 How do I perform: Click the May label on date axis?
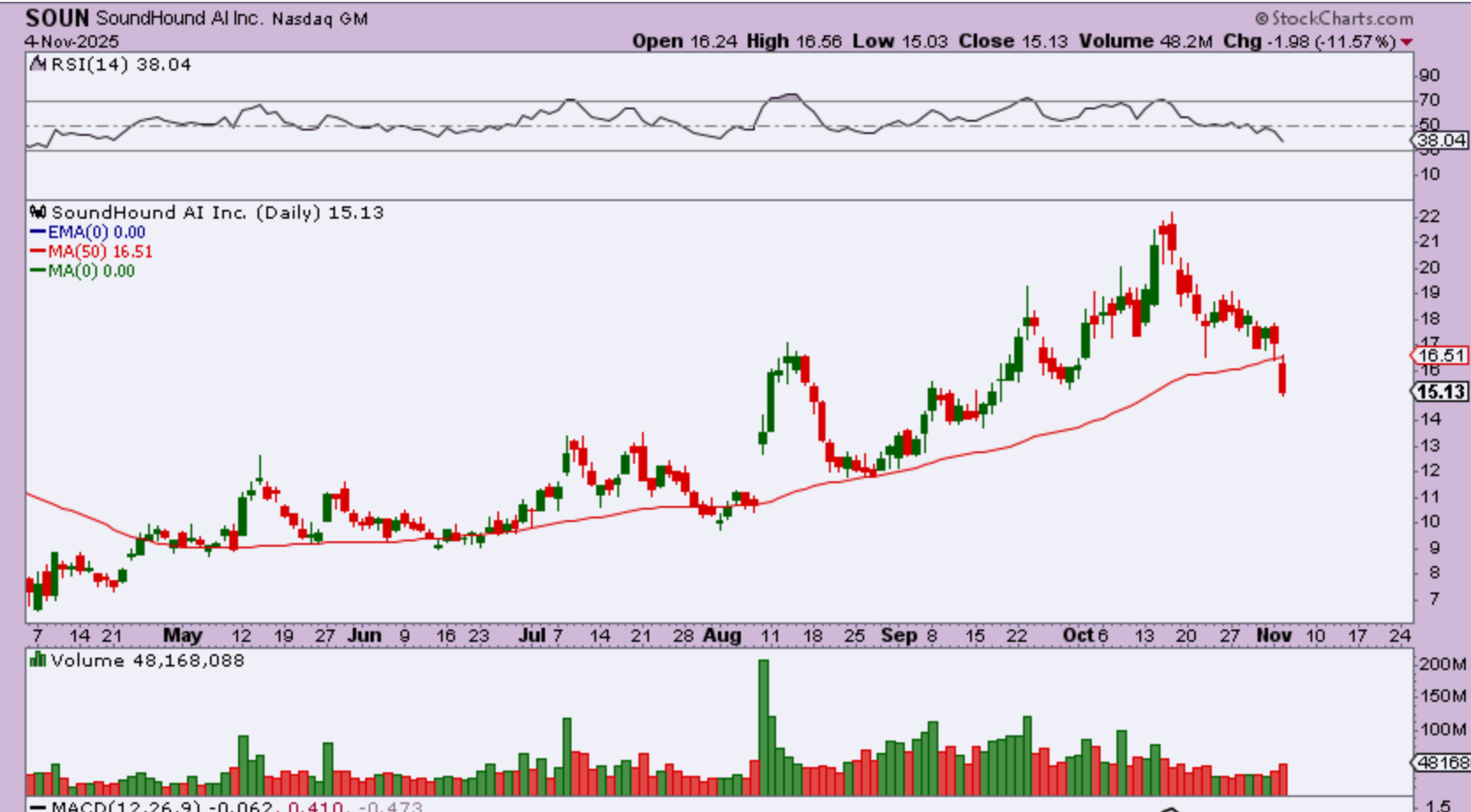click(183, 635)
